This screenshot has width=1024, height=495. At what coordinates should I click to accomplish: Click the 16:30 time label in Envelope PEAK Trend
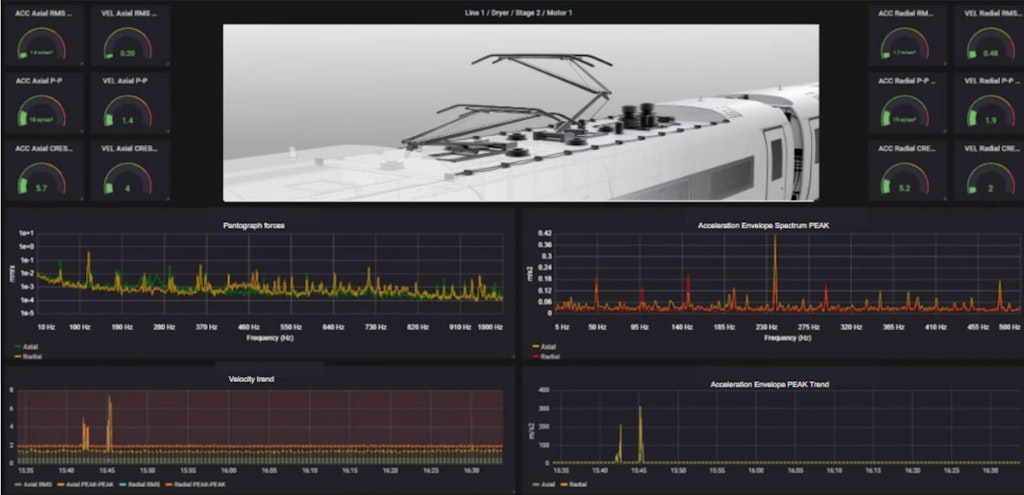coord(991,470)
